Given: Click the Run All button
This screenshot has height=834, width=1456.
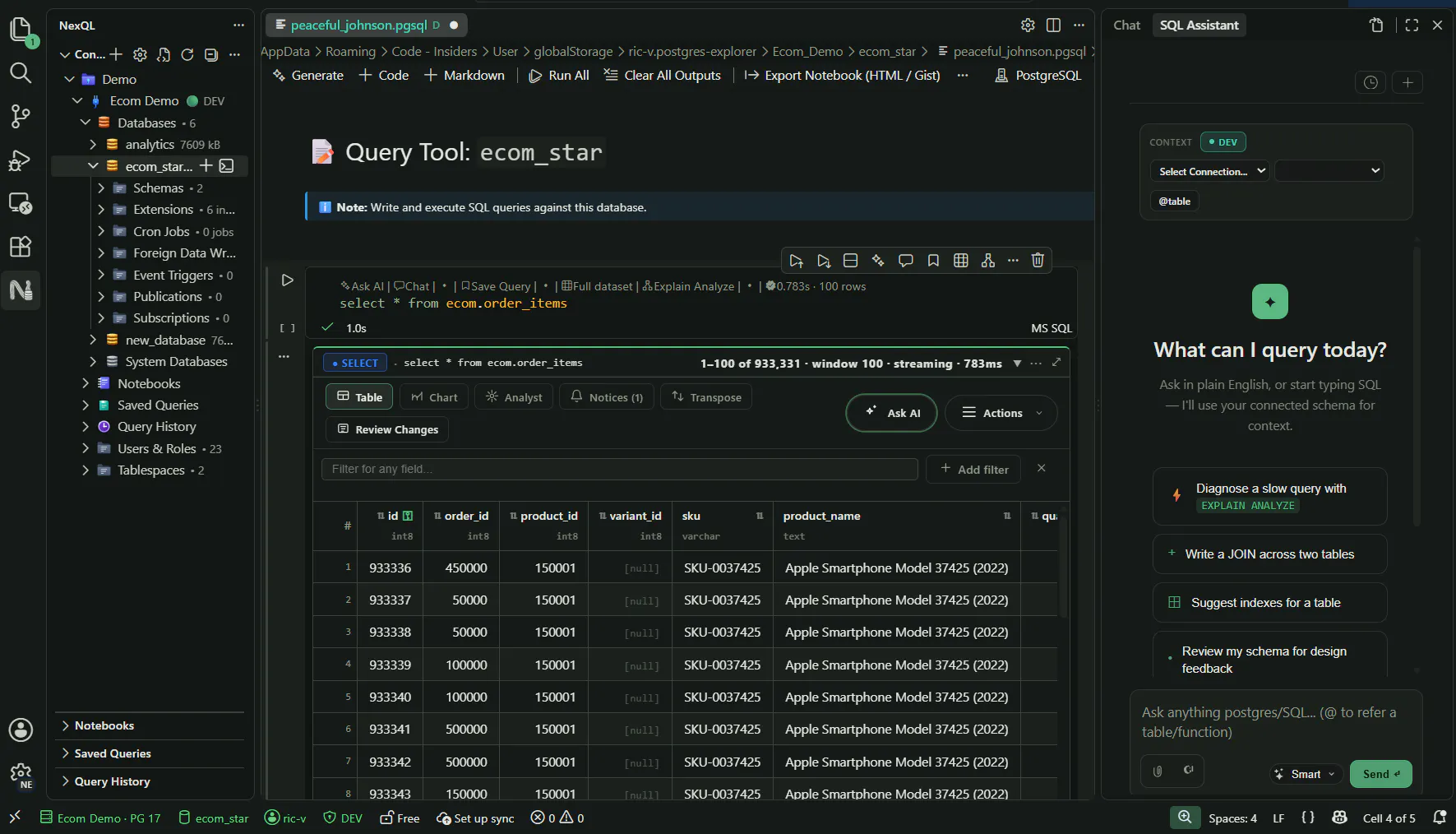Looking at the screenshot, I should (559, 76).
